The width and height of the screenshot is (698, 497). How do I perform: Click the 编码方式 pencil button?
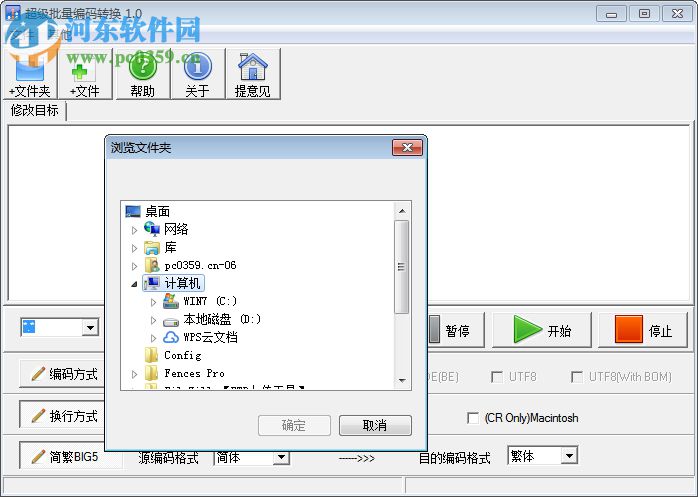click(63, 374)
